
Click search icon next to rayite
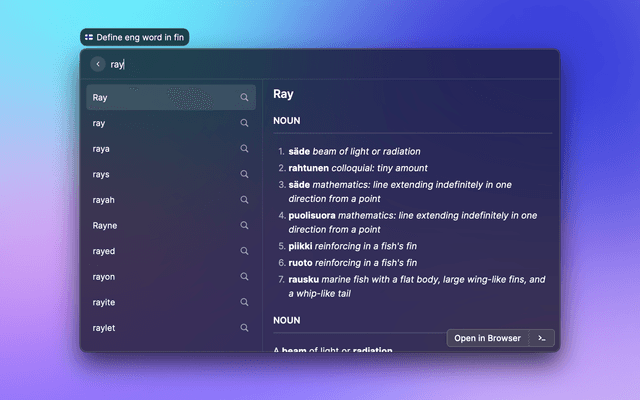pyautogui.click(x=244, y=302)
